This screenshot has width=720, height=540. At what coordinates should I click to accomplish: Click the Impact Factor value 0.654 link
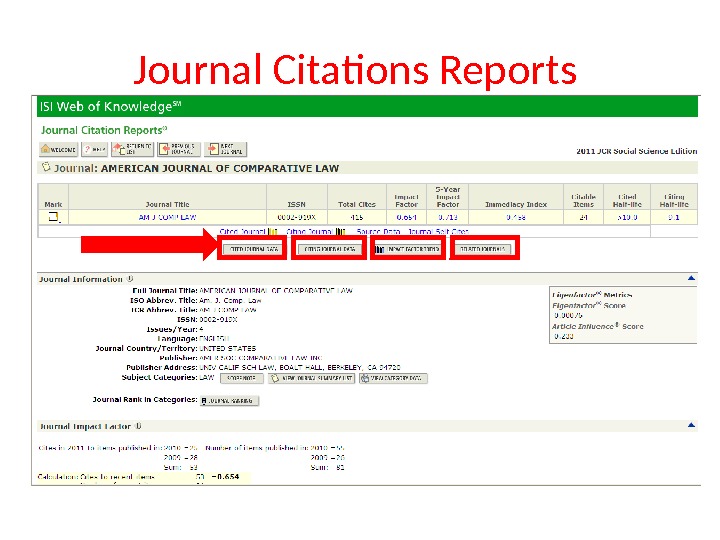click(x=406, y=217)
